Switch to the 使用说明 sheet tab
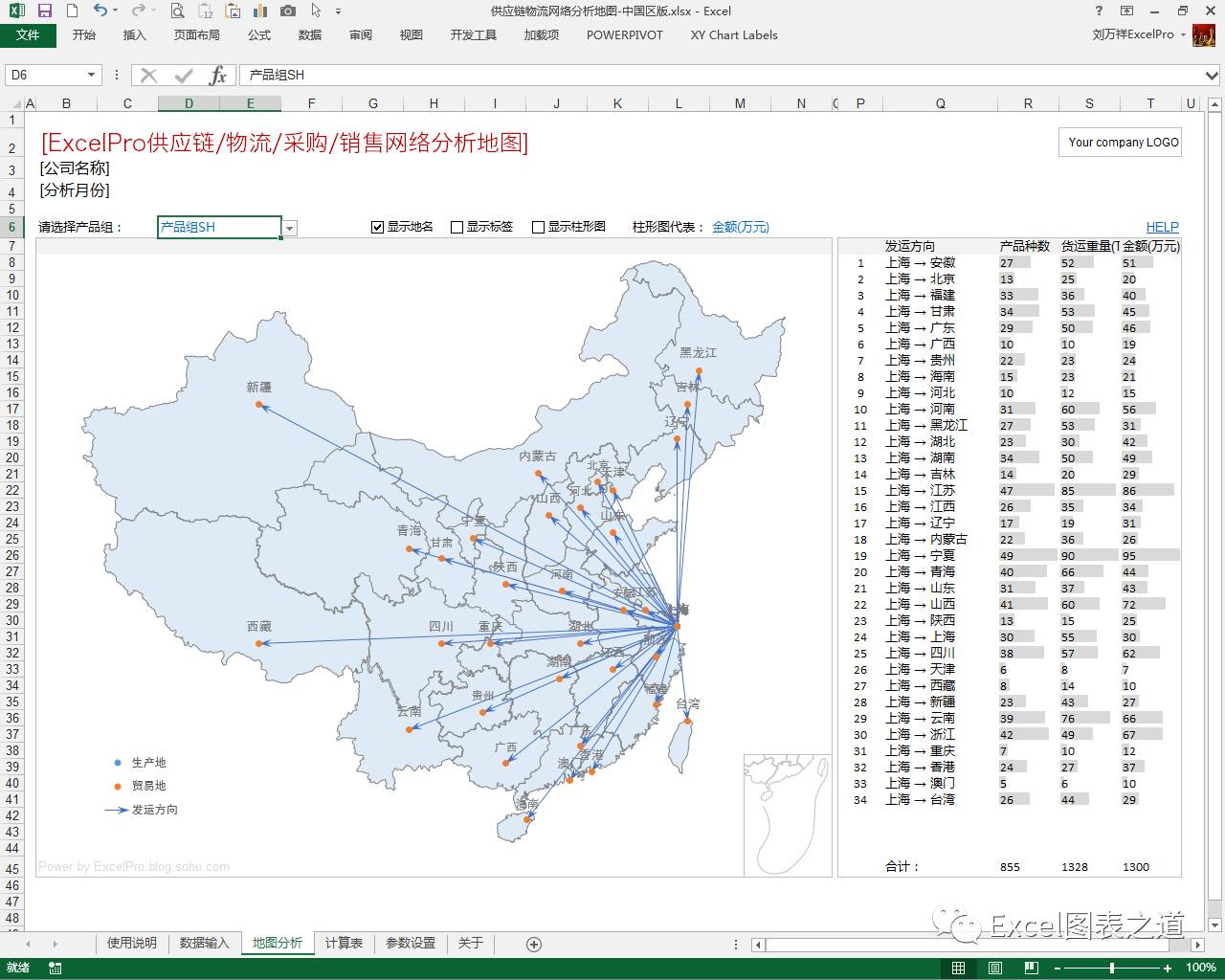The width and height of the screenshot is (1225, 980). pyautogui.click(x=132, y=943)
